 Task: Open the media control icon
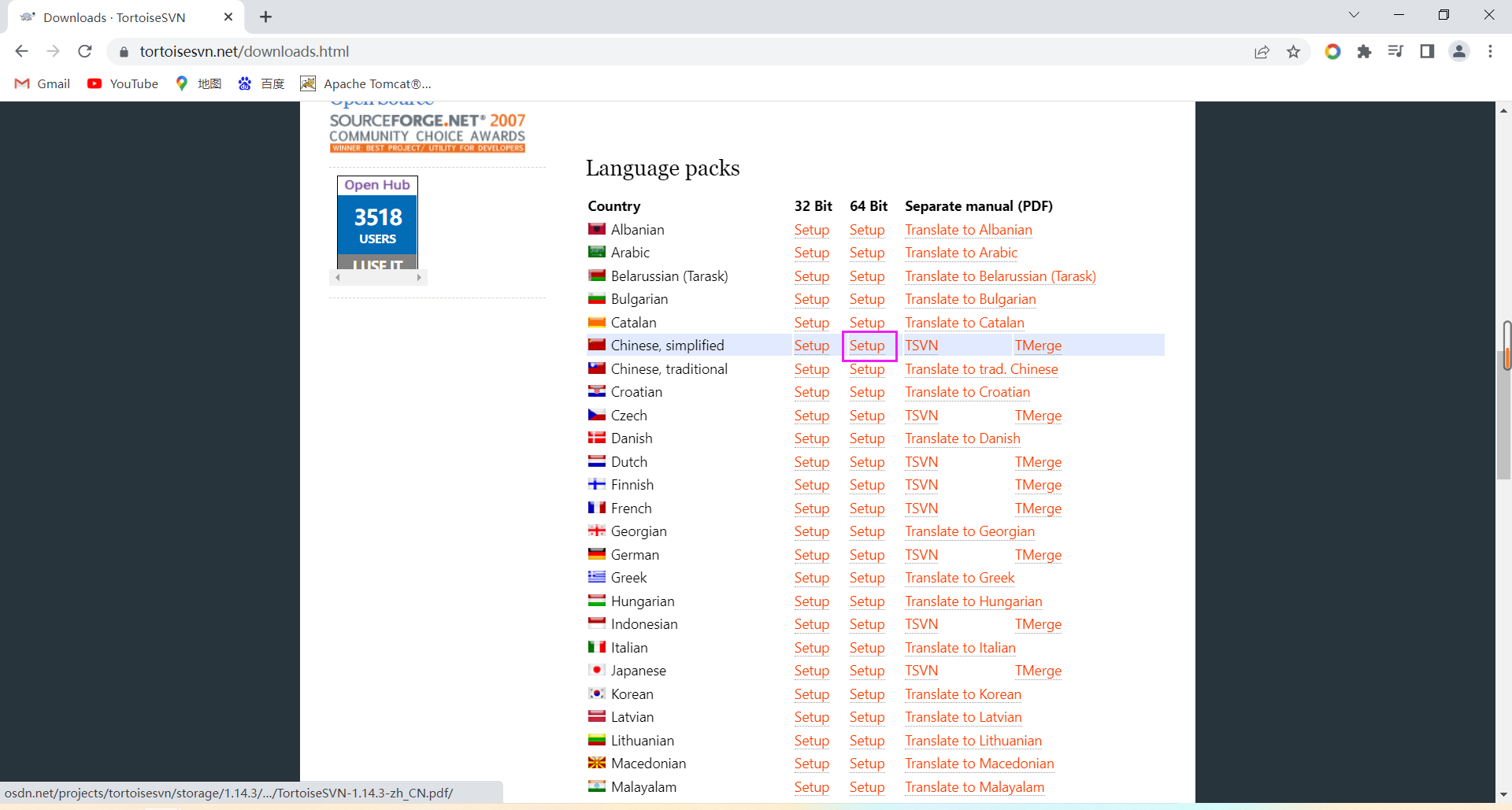pos(1395,51)
